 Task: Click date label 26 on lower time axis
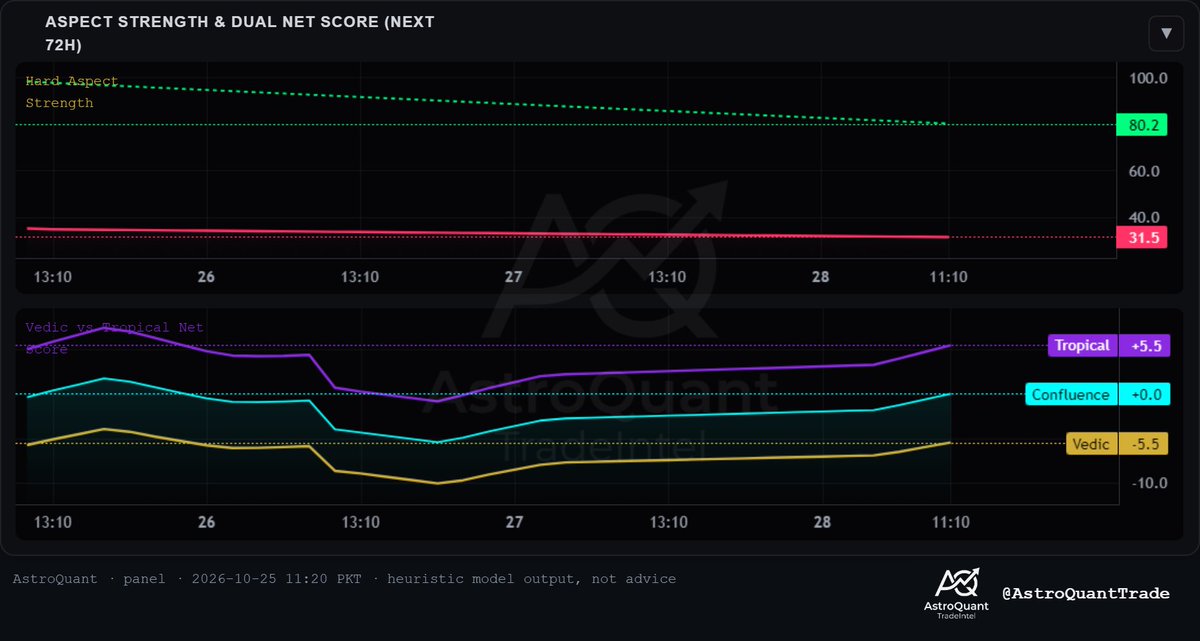(206, 523)
